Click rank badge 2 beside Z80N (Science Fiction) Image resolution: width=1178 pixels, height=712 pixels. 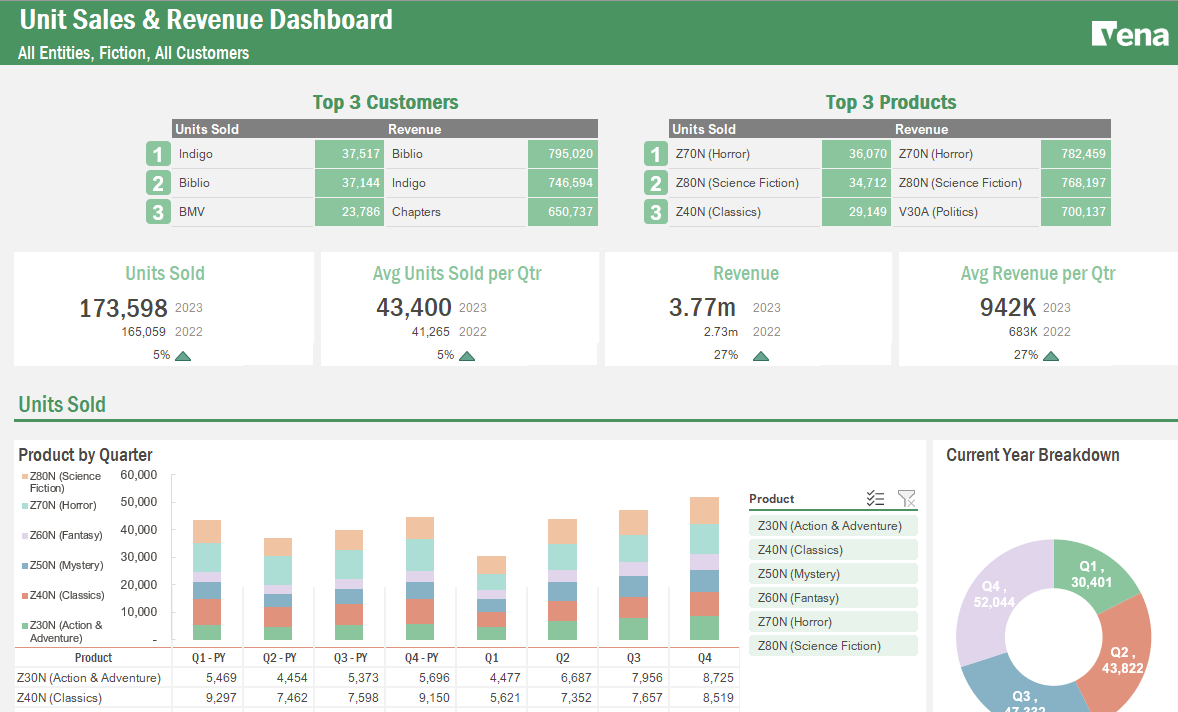pyautogui.click(x=656, y=183)
